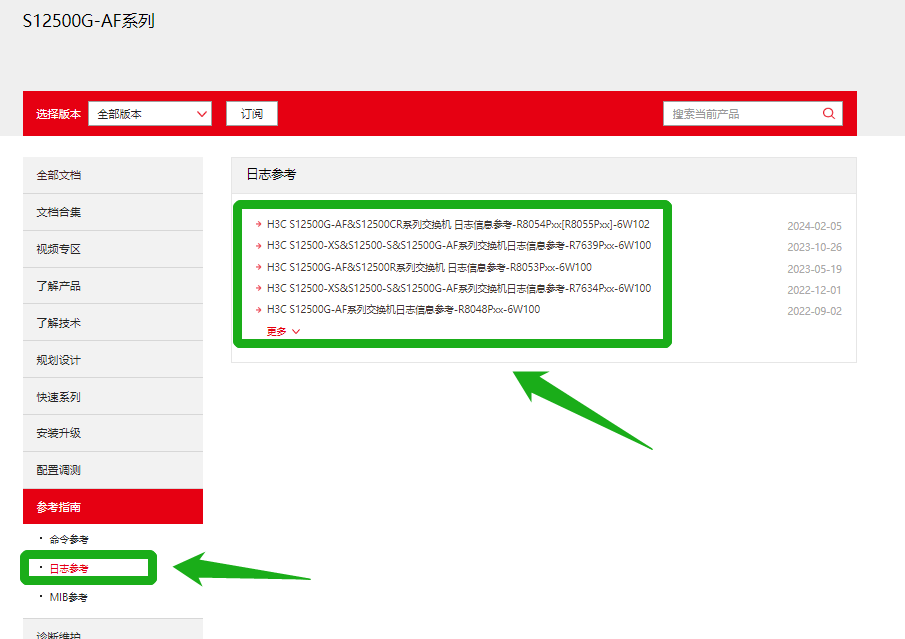Click the S12500G-AF系列 page title
Screen dimensions: 905x639
click(88, 21)
